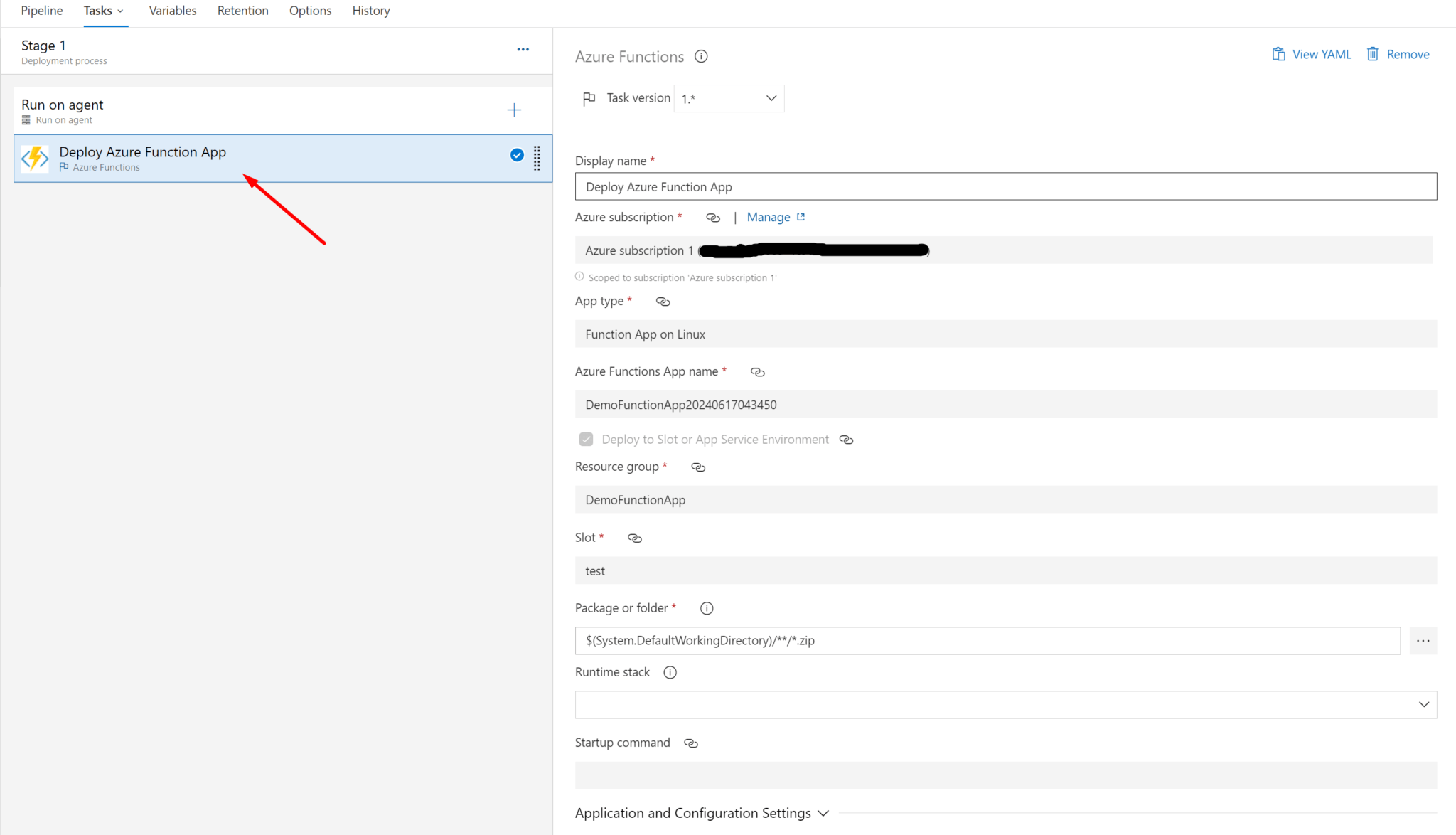
Task: Click the link icon next to App type
Action: click(x=663, y=302)
